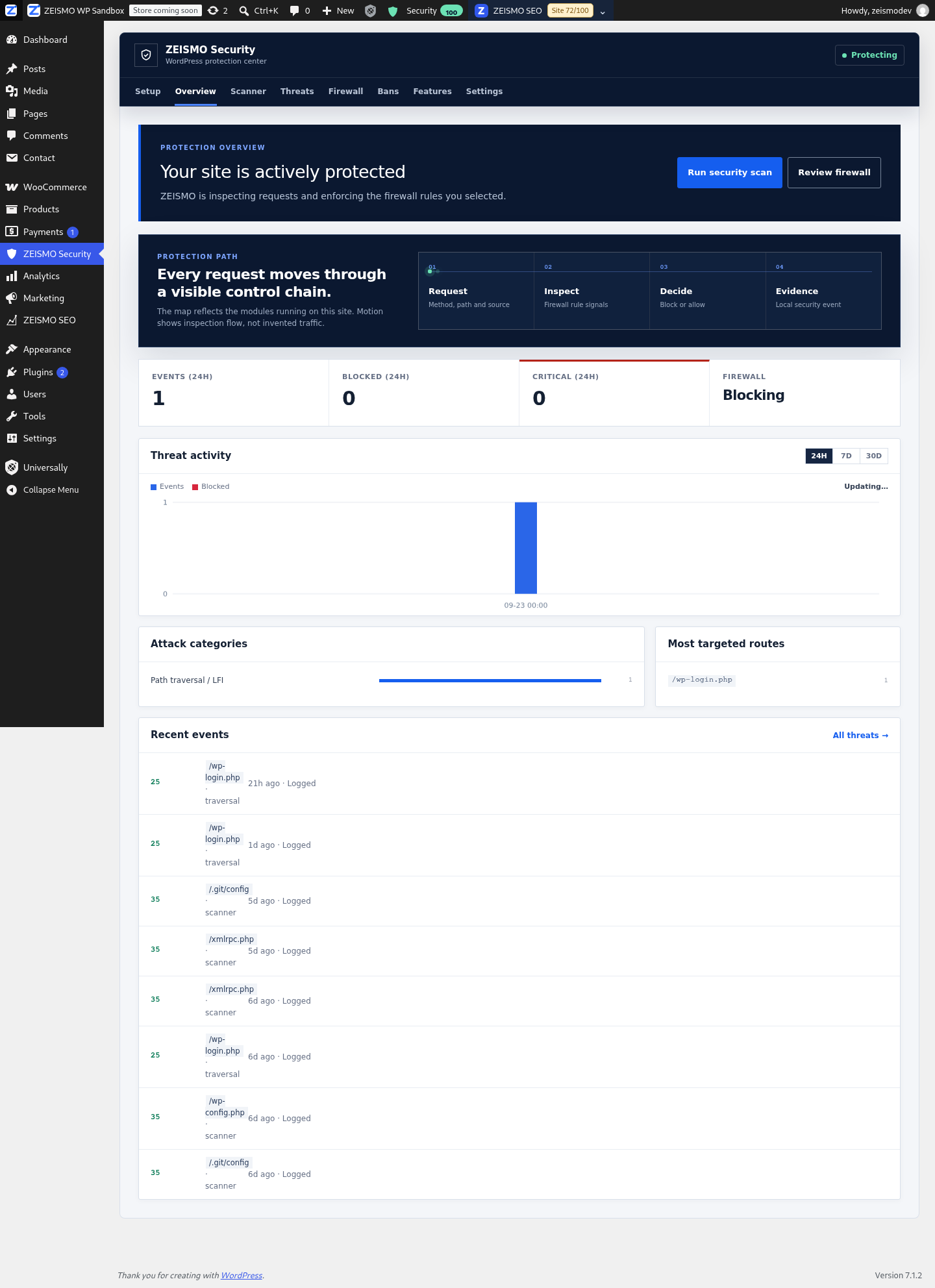
Task: Open the ZEISMO WP Sandbox site menu
Action: pos(76,10)
